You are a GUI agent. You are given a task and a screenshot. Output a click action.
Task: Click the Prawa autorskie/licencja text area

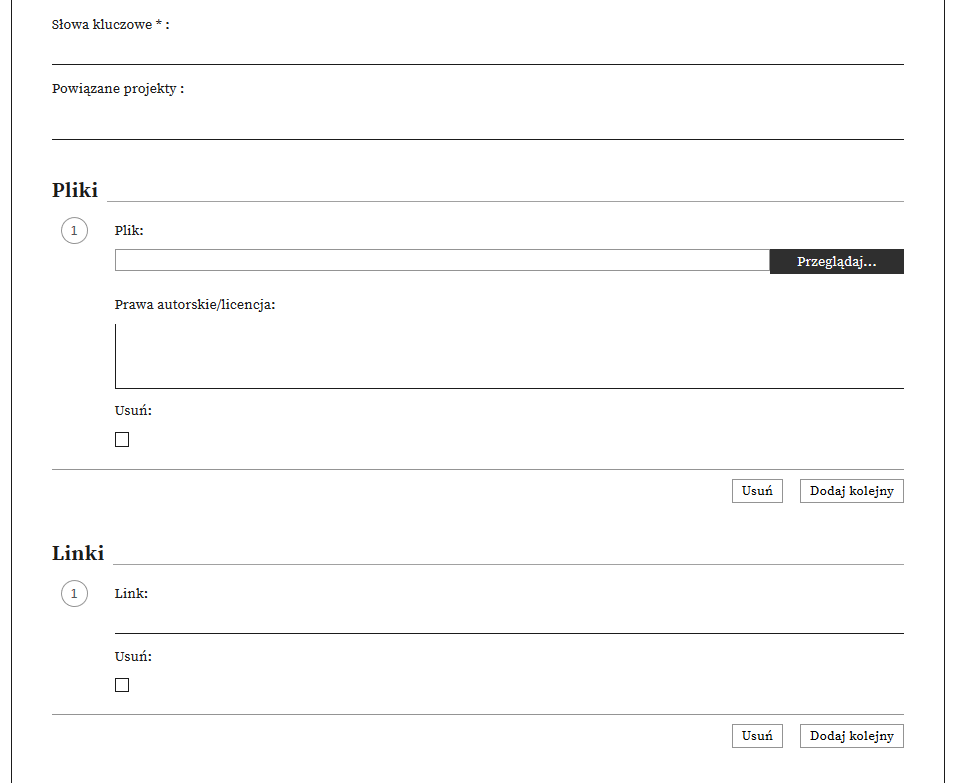point(509,356)
